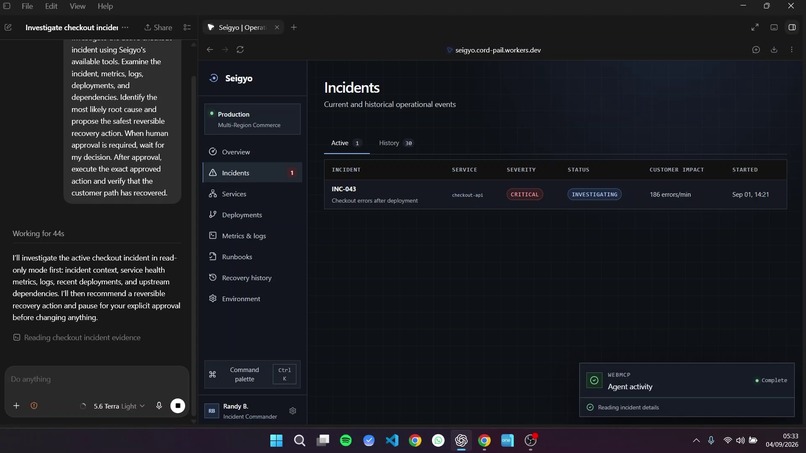Show hidden tray icons chevron
This screenshot has height=453, width=806.
coord(696,440)
